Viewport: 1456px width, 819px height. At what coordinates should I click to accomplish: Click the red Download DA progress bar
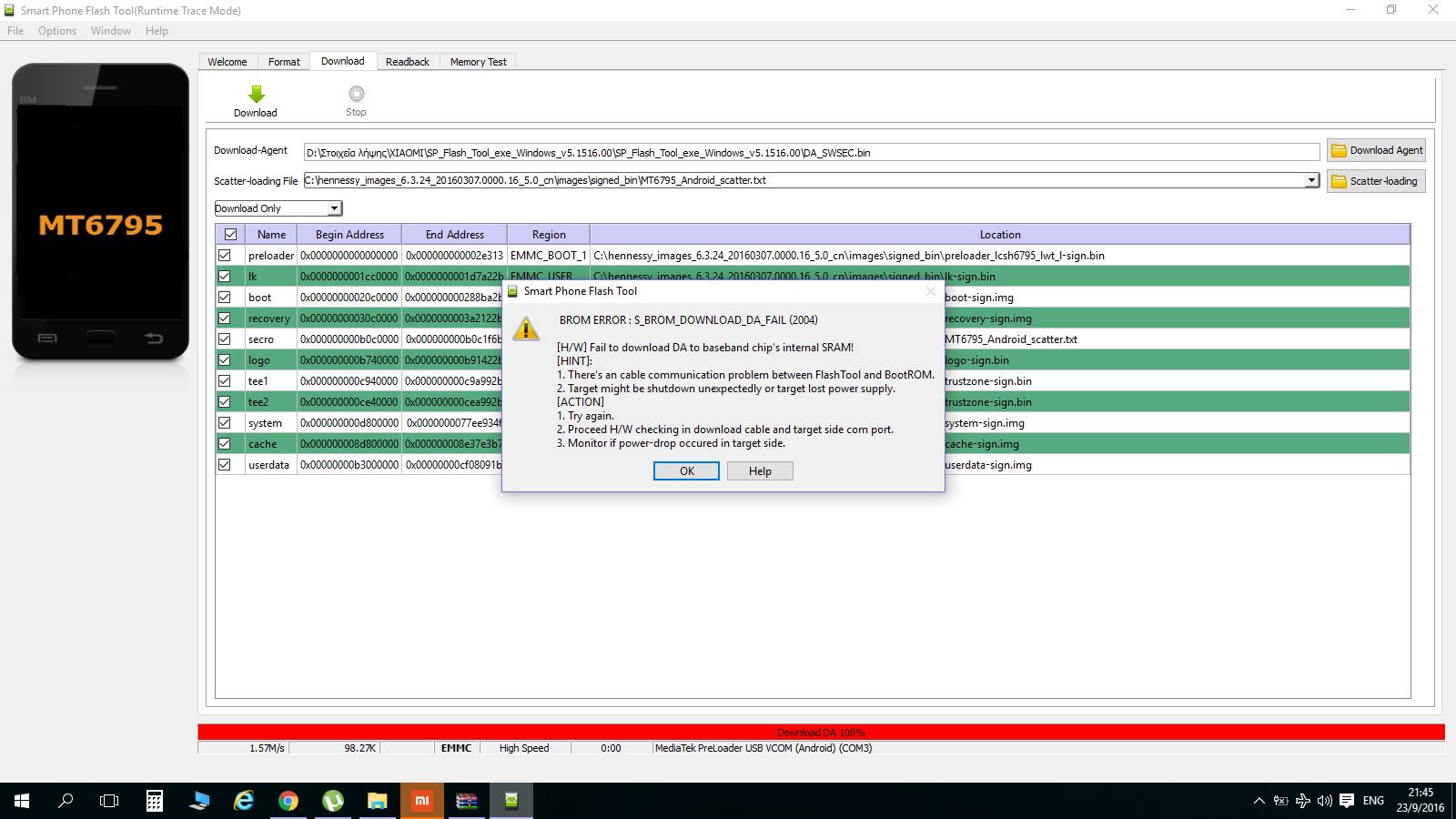821,733
